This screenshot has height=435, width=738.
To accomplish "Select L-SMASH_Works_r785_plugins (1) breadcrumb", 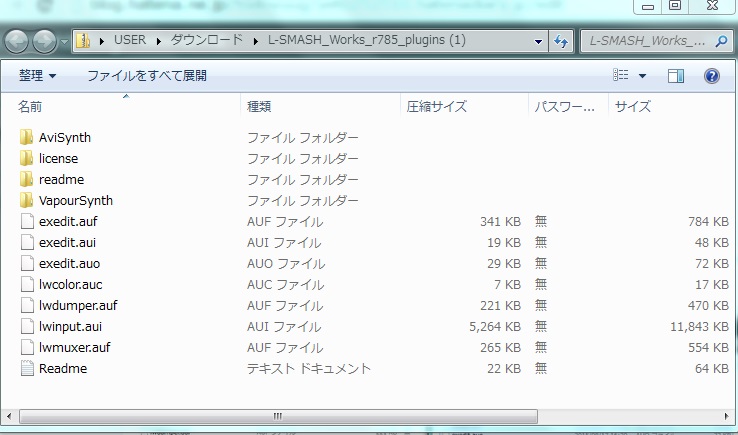I will 367,40.
